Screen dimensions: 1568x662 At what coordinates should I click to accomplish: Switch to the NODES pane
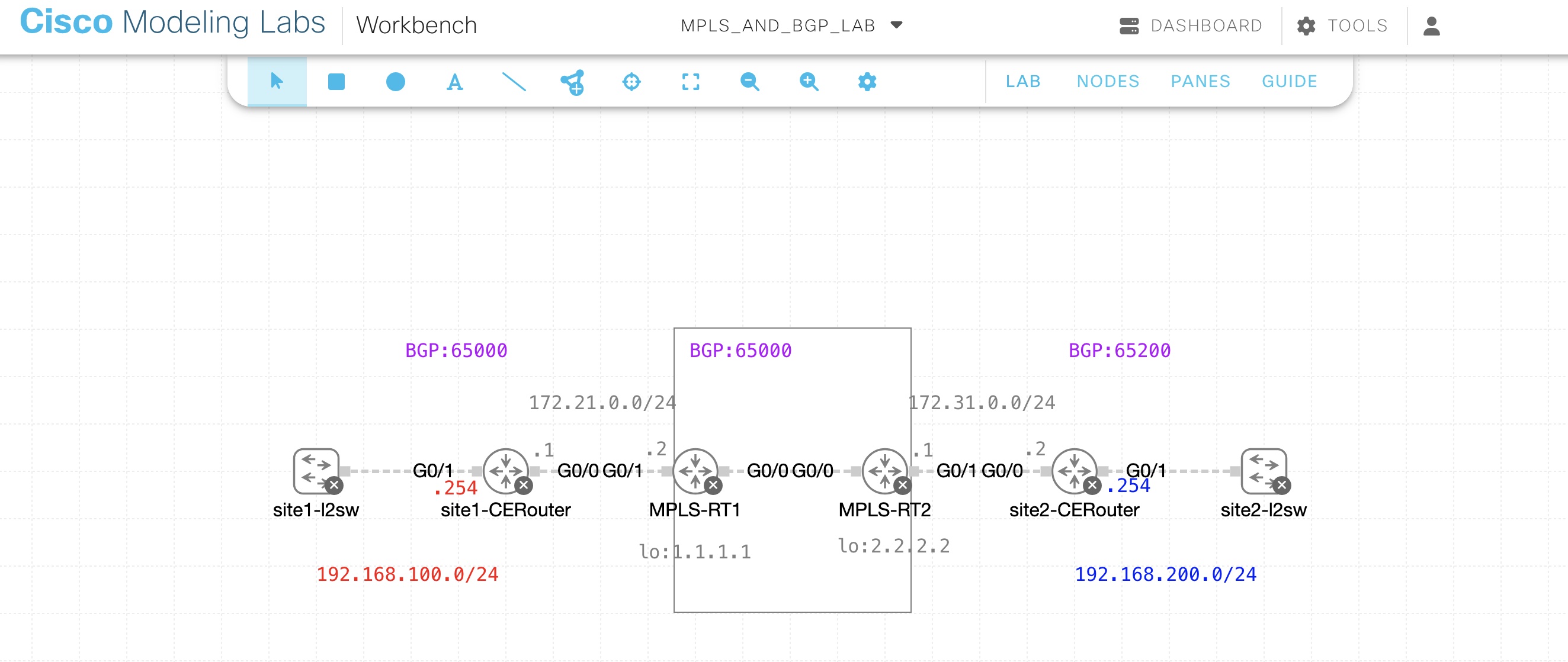(x=1108, y=81)
